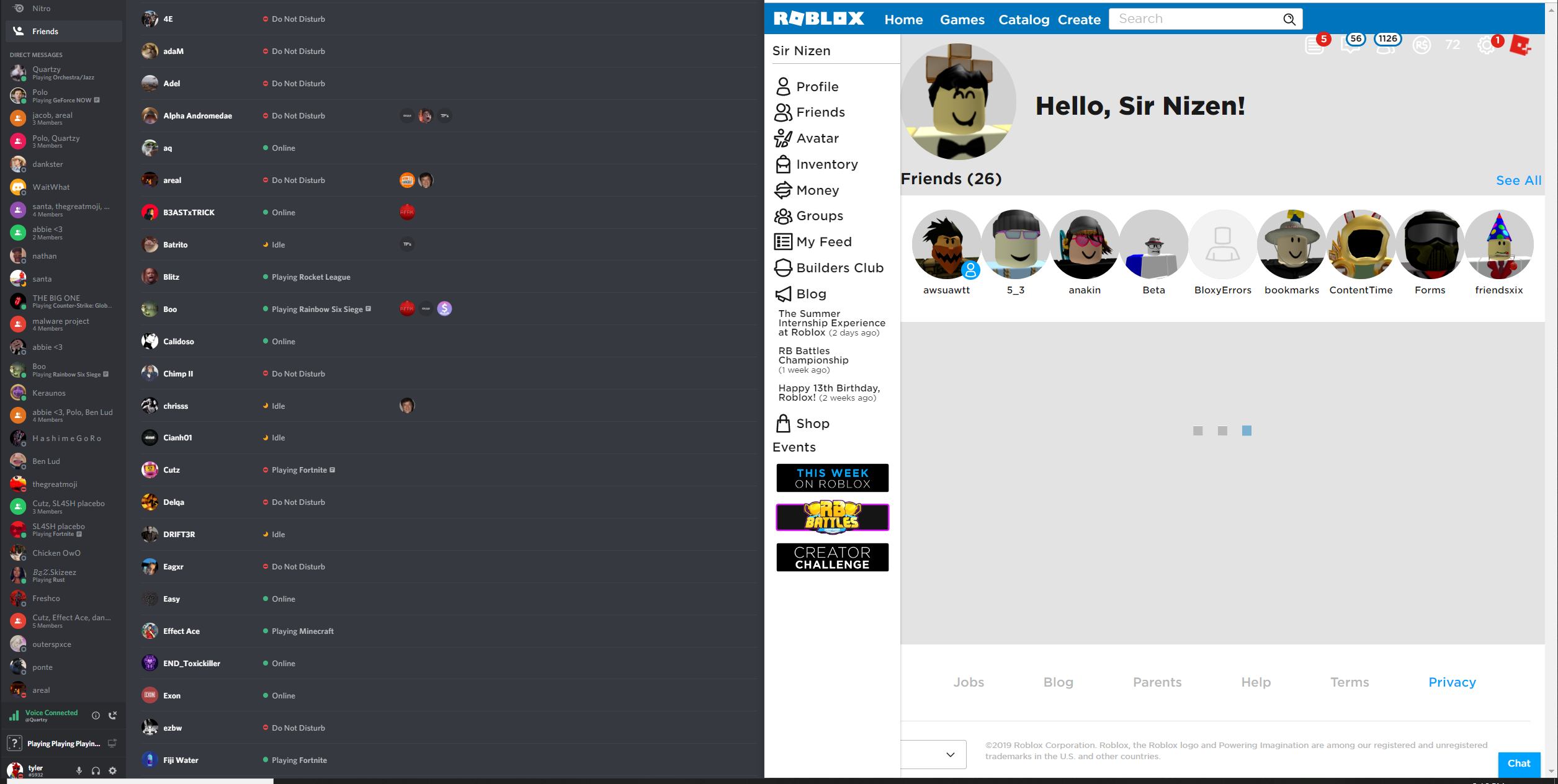Screen dimensions: 1558x784
Task: Click the Privacy link in footer
Action: tap(1452, 682)
